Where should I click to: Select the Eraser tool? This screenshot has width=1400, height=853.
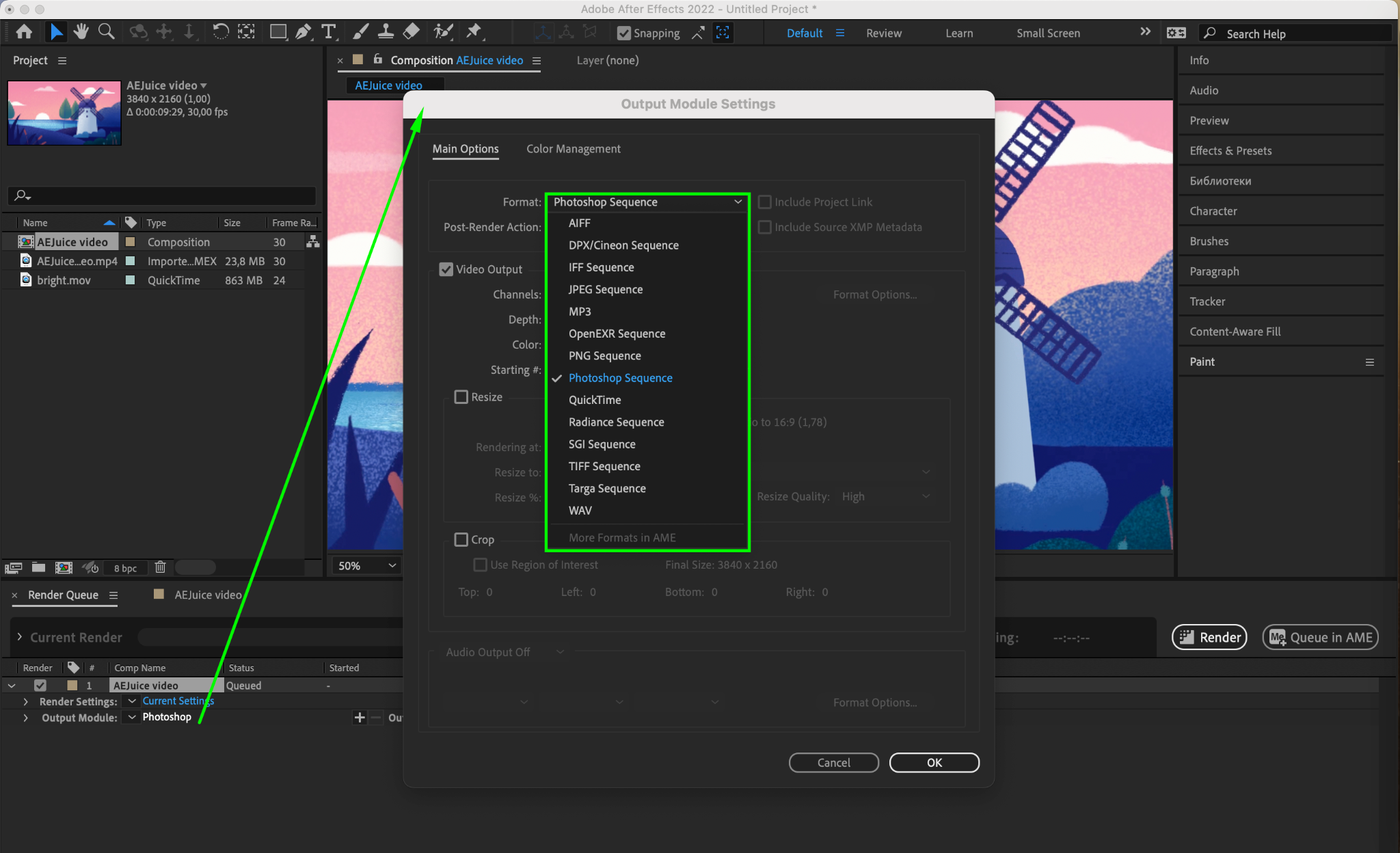(412, 32)
